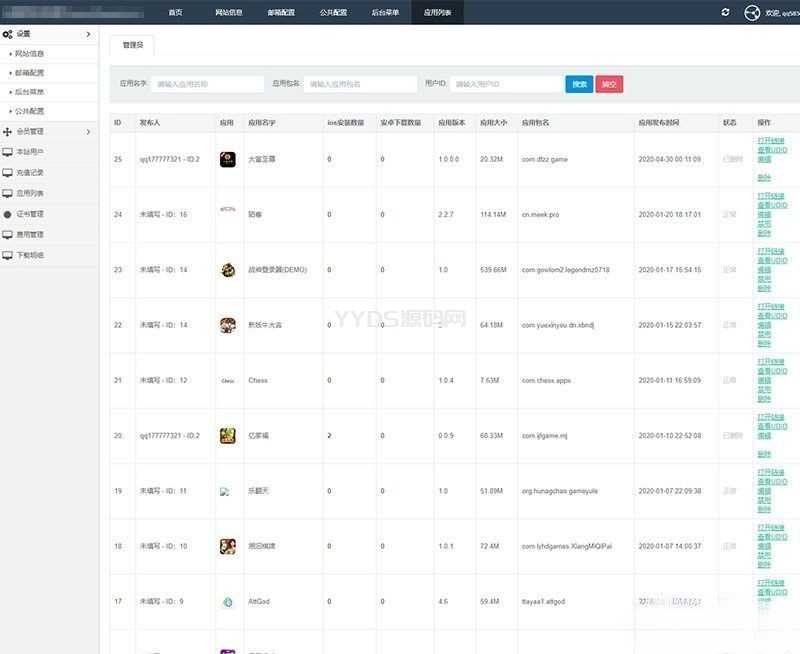The width and height of the screenshot is (800, 654).
Task: Click the gear icon next to 设置
Action: click(x=7, y=34)
